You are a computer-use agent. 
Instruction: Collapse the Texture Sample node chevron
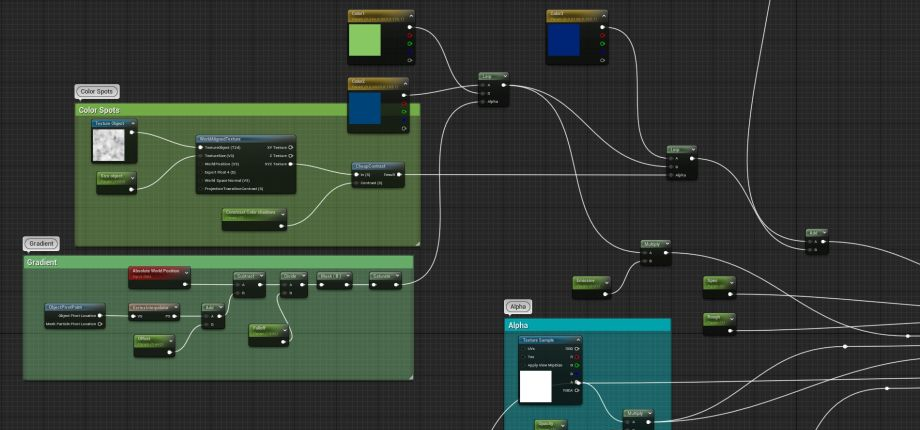pos(577,341)
